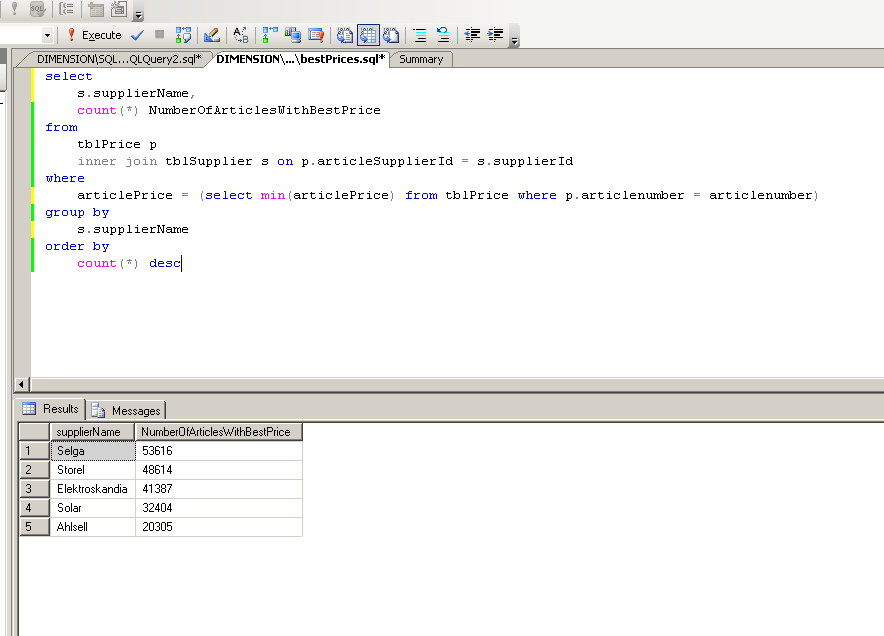
Task: Open the SQL editor toolbar options arrow
Action: (x=514, y=37)
